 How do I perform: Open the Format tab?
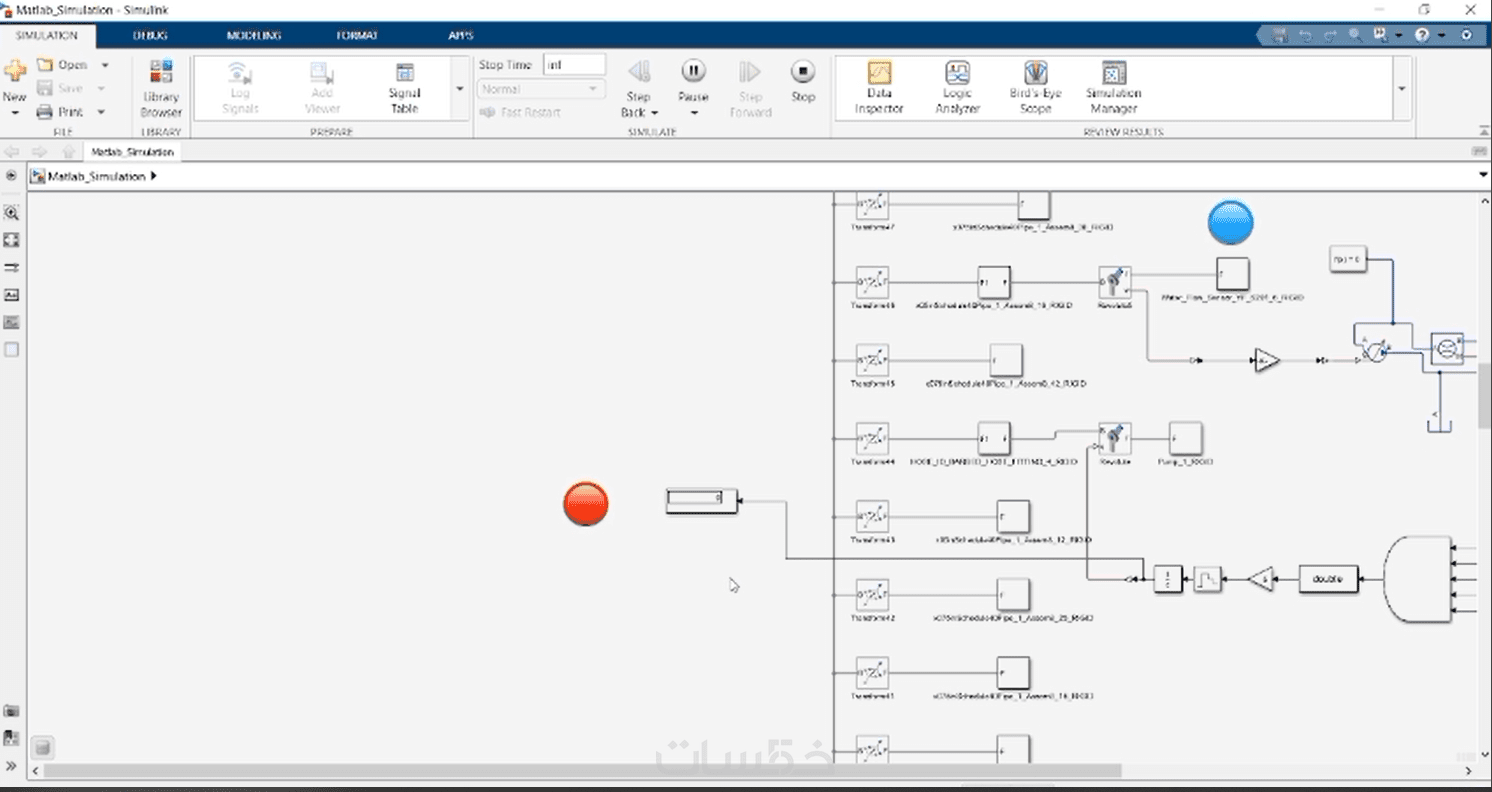click(357, 35)
